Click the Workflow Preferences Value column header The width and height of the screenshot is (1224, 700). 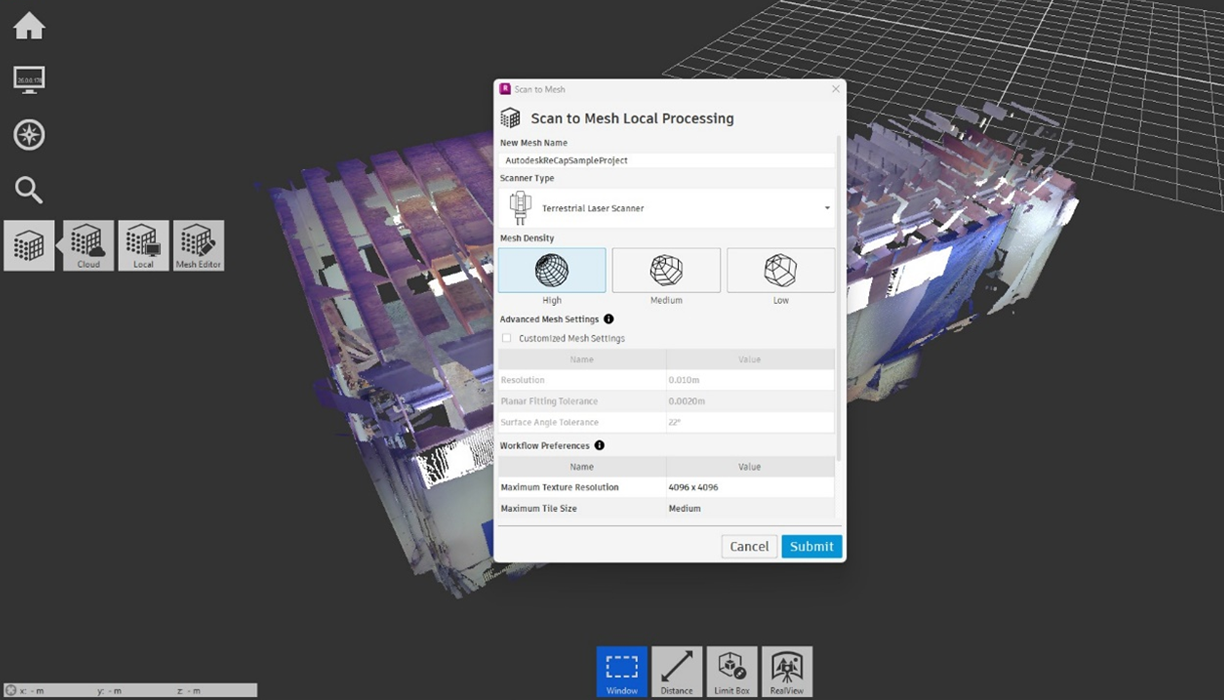(x=750, y=466)
